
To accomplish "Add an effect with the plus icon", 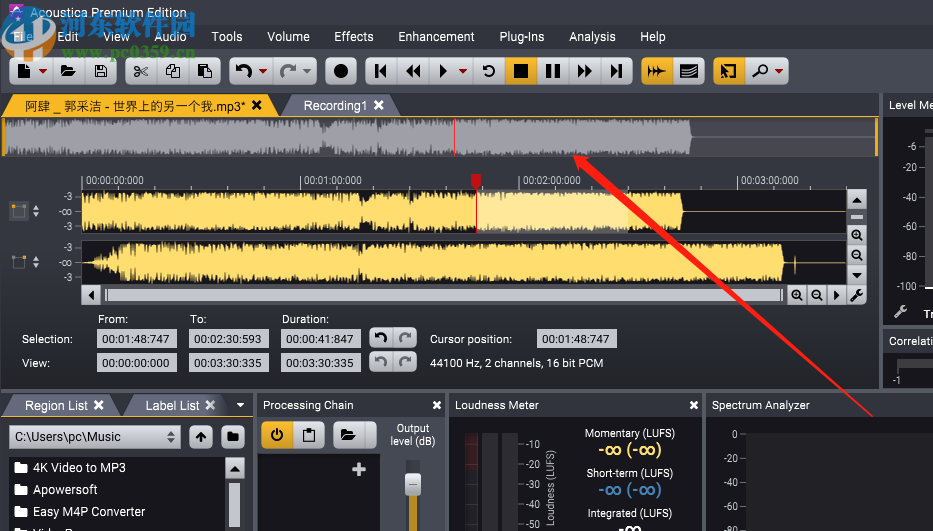I will tap(359, 470).
